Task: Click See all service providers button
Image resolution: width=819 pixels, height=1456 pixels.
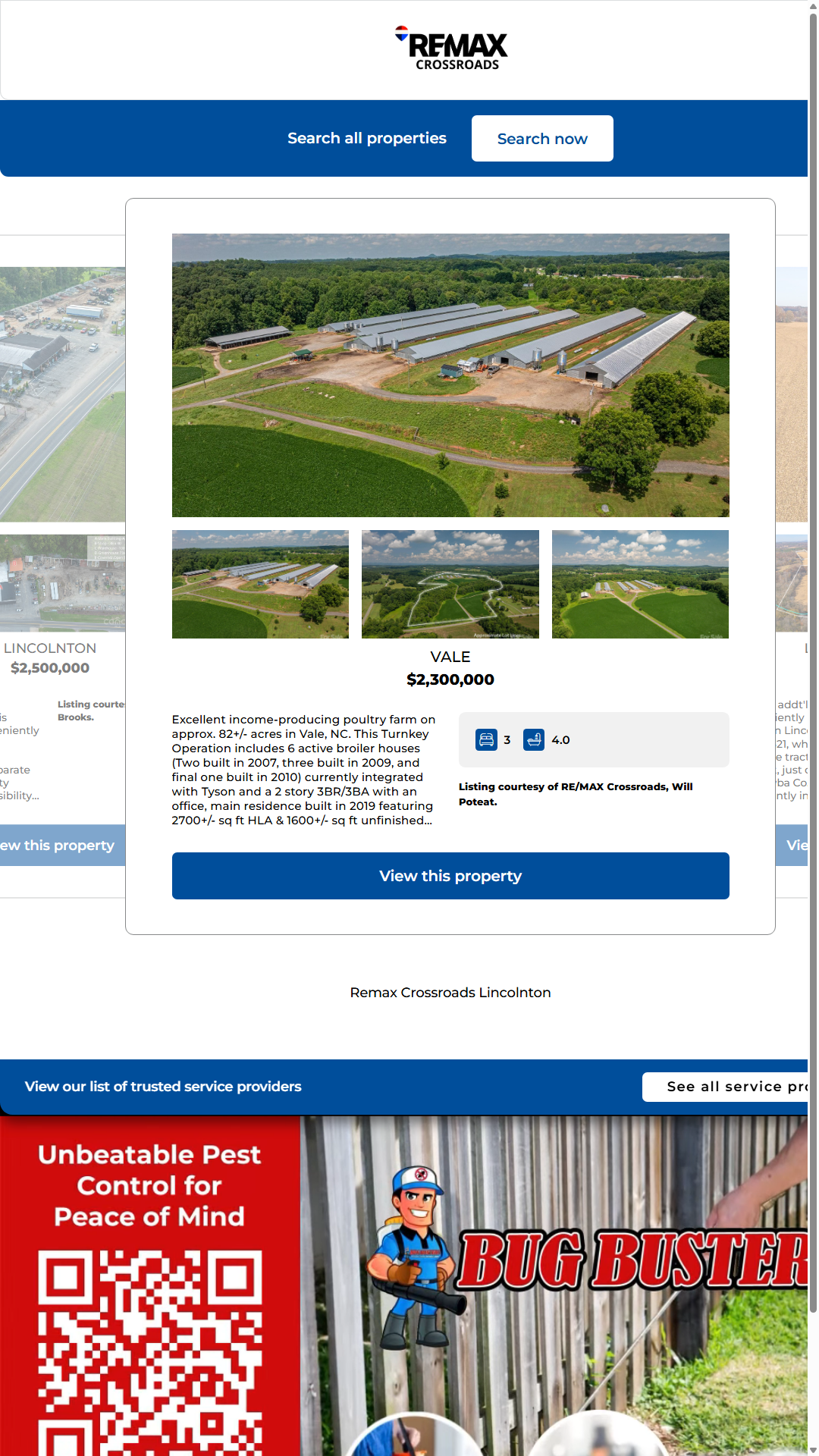Action: pyautogui.click(x=726, y=1087)
